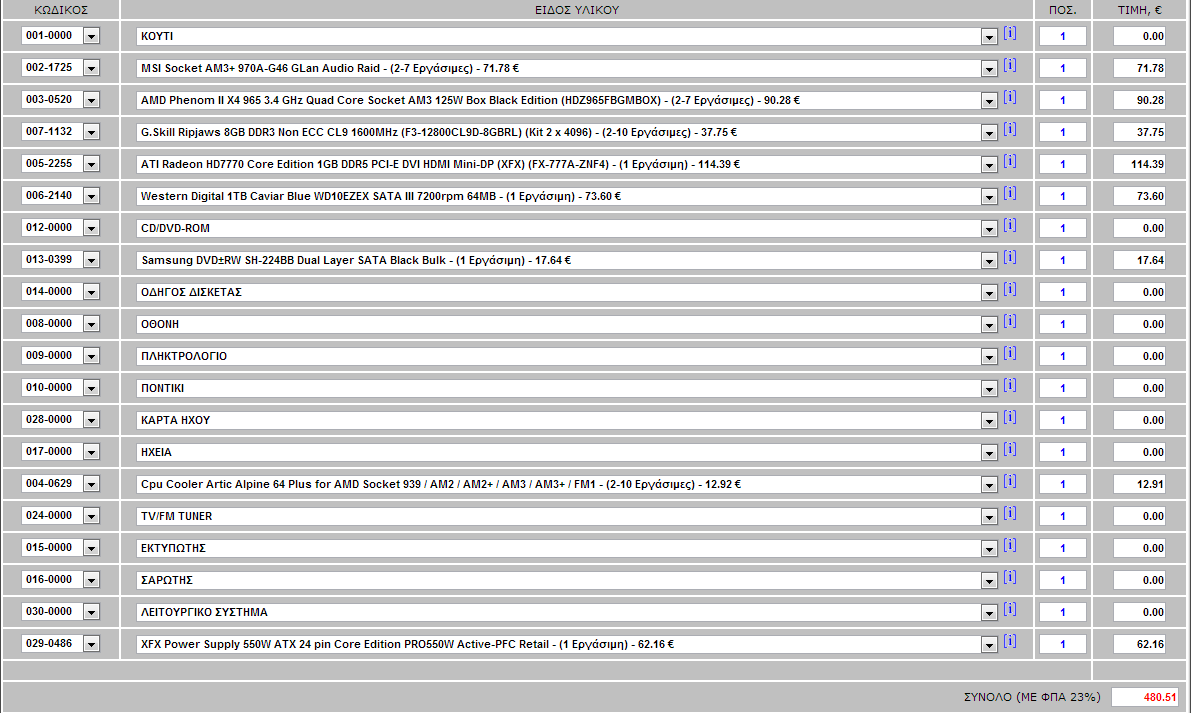This screenshot has width=1191, height=713.
Task: Open the ΟΘΟΝΗ item dropdown
Action: click(989, 325)
